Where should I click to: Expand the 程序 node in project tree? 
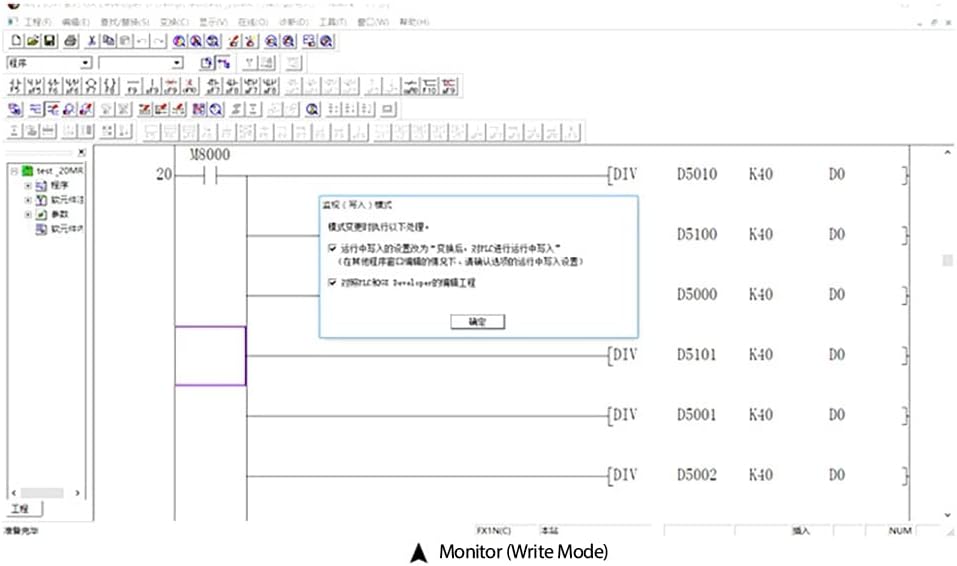coord(28,185)
